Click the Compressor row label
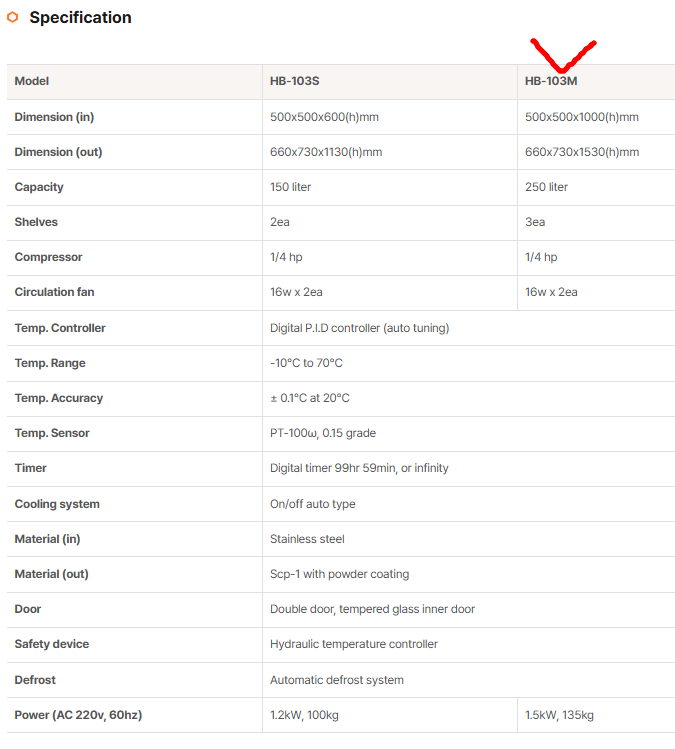 click(x=48, y=257)
